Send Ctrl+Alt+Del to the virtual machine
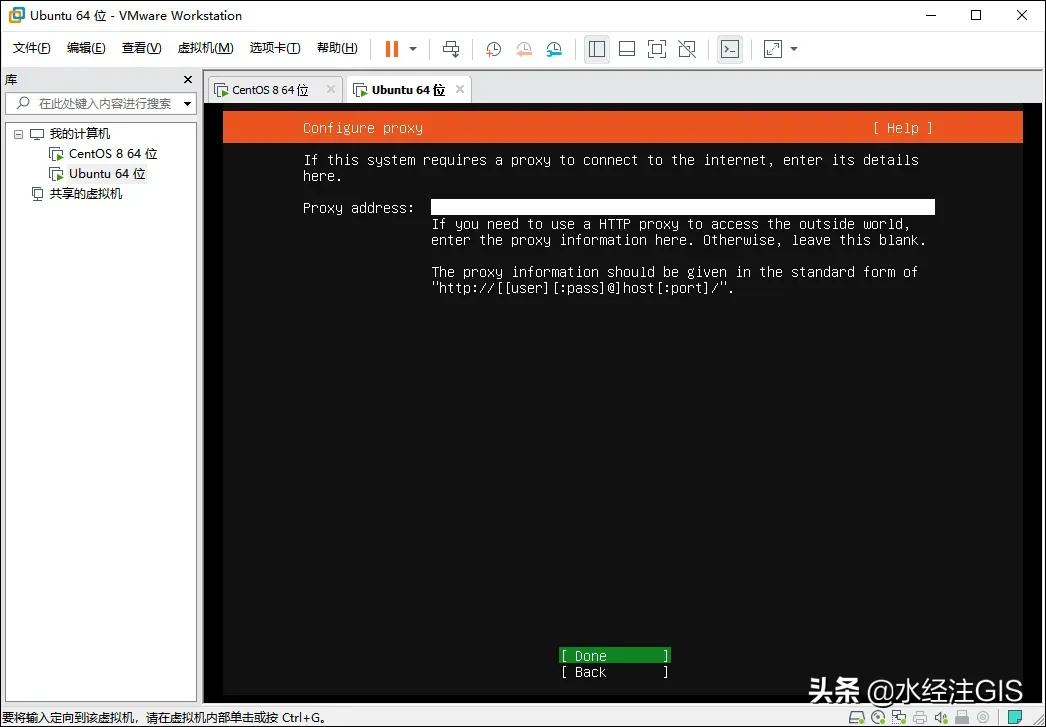1046x727 pixels. click(450, 48)
